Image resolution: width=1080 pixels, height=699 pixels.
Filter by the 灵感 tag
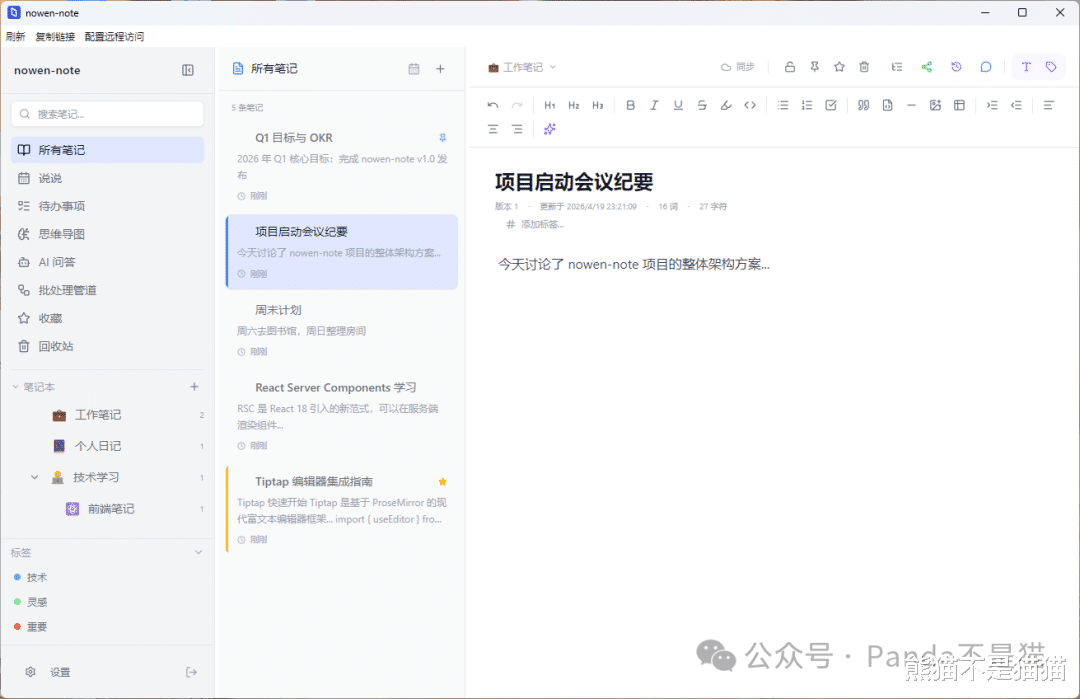[x=30, y=602]
